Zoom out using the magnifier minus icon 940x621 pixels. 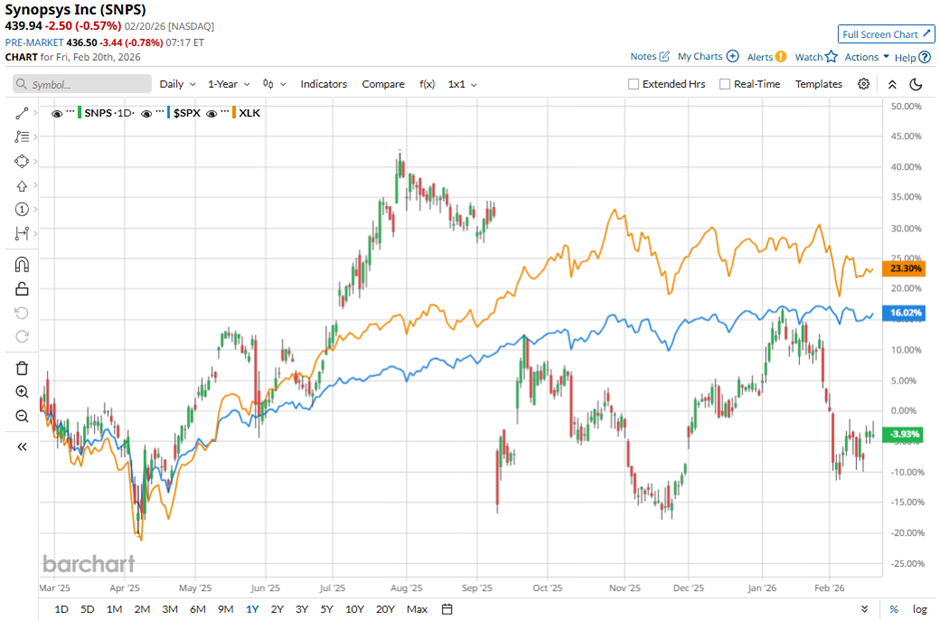click(x=22, y=416)
